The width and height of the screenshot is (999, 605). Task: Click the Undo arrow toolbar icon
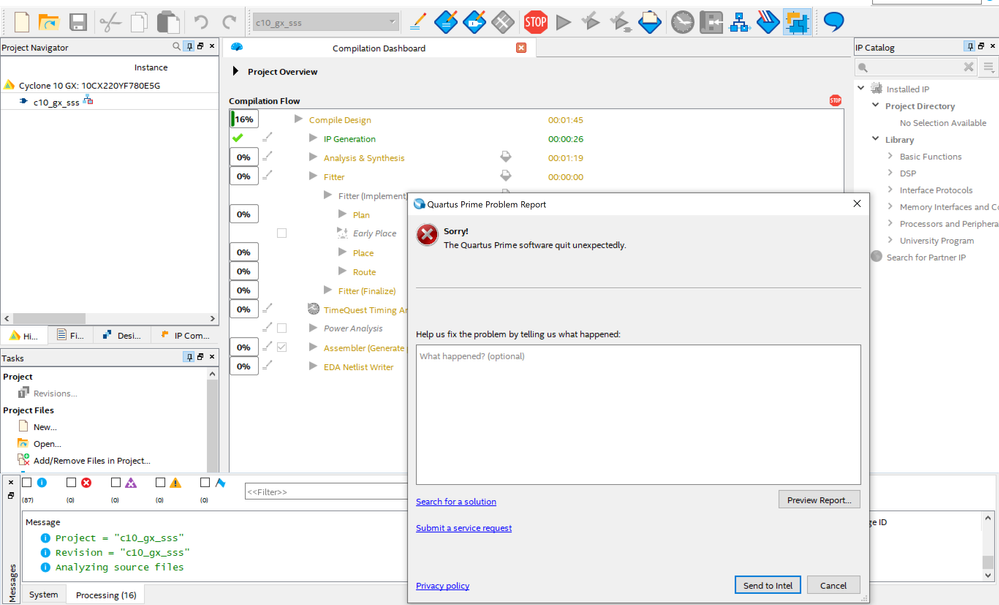point(201,22)
